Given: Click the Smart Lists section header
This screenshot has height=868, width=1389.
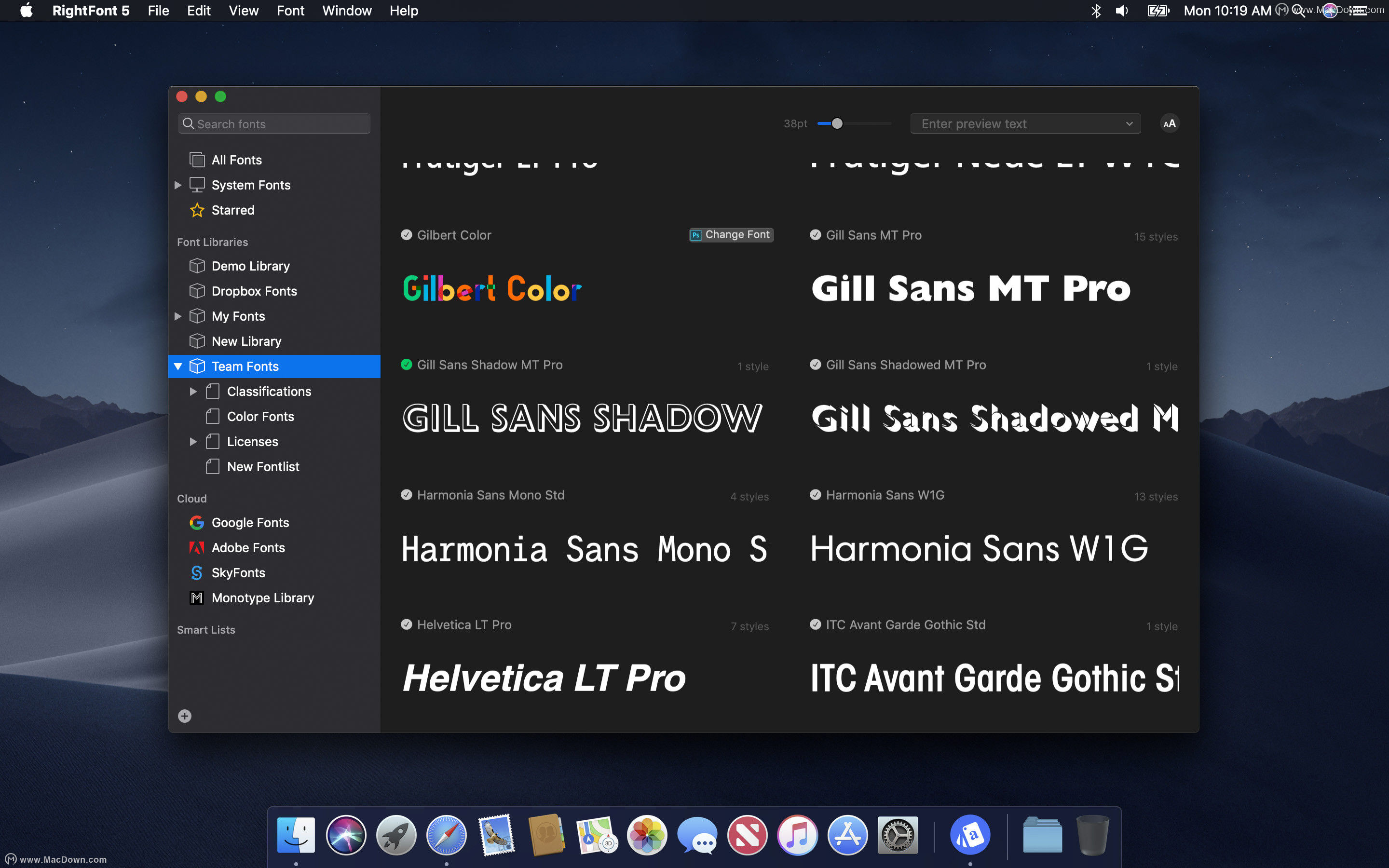Looking at the screenshot, I should [x=206, y=630].
